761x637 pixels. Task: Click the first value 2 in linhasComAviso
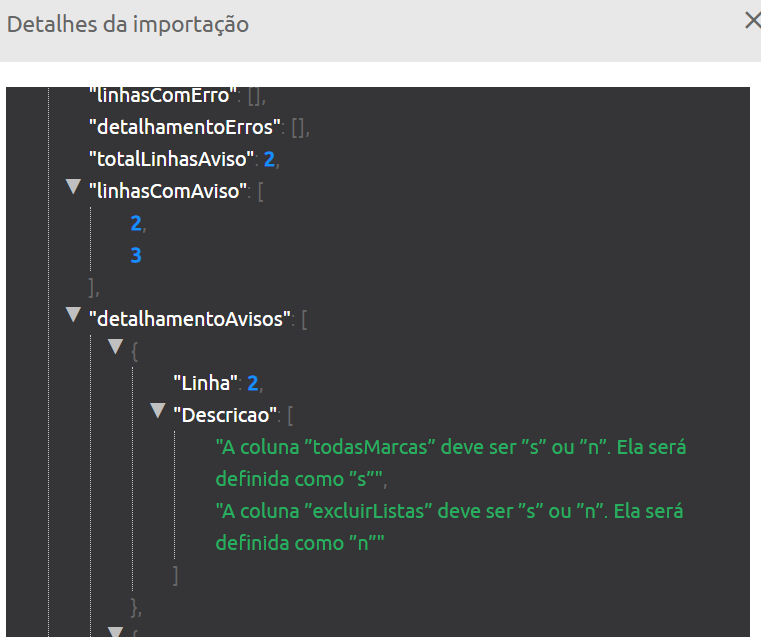[x=136, y=224]
